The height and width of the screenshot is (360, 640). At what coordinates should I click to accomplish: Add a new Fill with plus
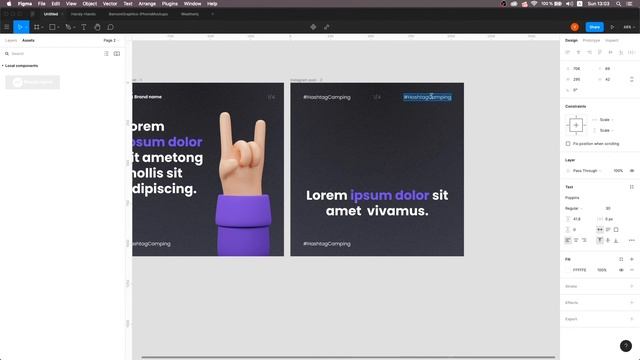632,259
